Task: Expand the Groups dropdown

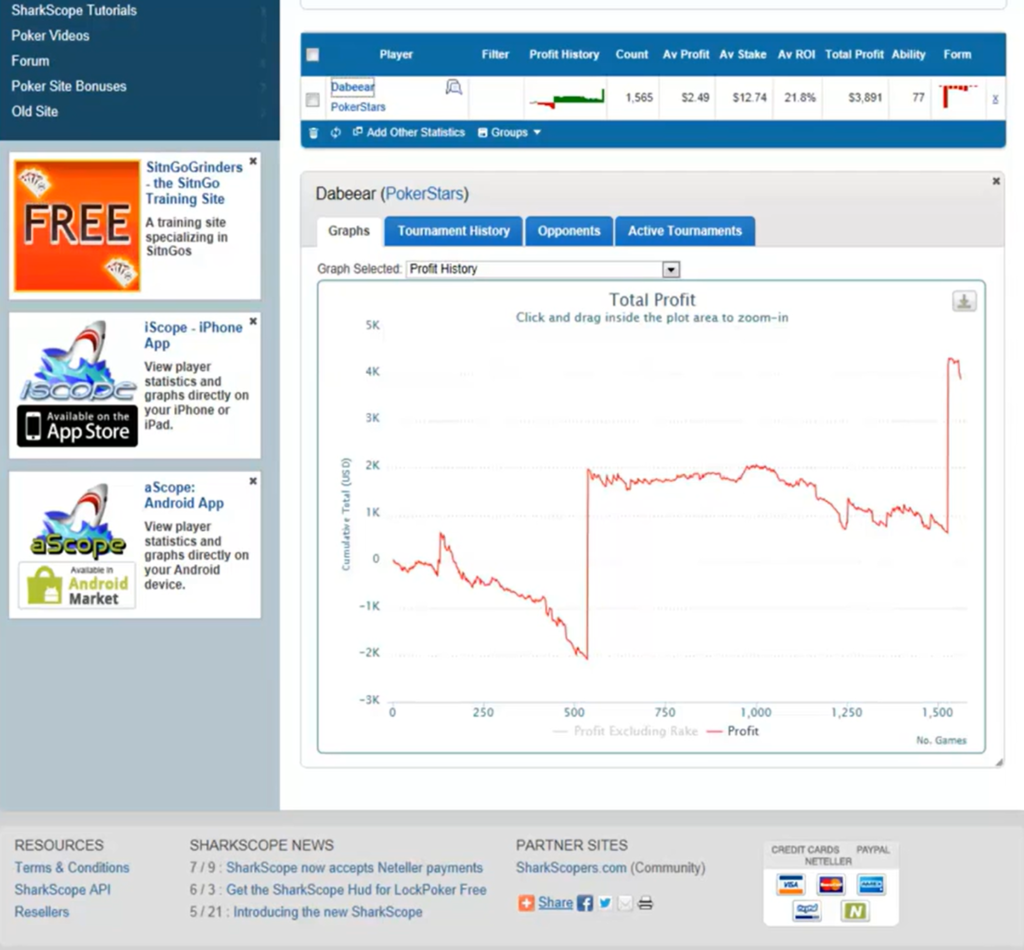Action: click(x=509, y=133)
